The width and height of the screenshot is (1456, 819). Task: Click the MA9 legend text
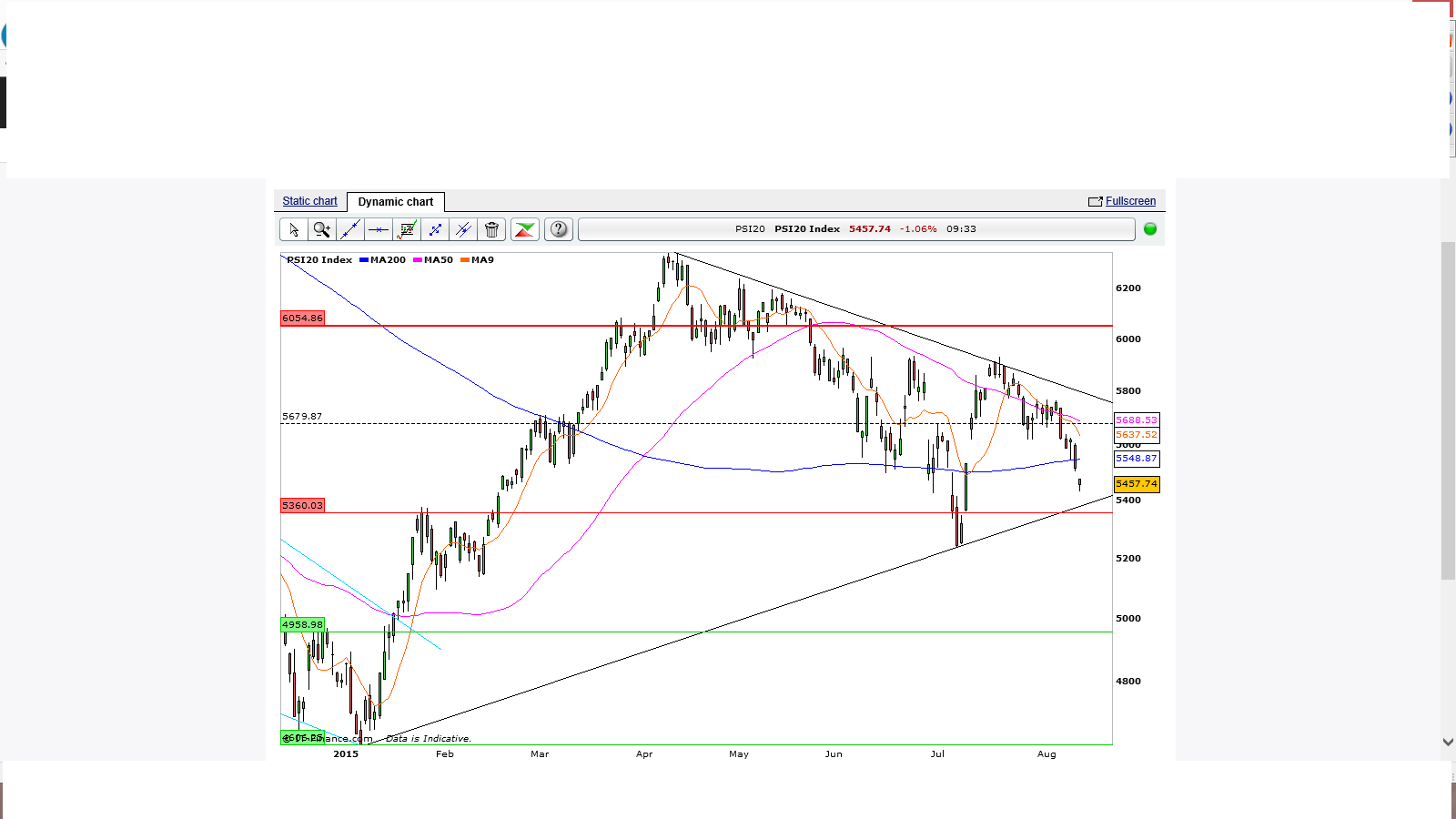click(x=482, y=260)
